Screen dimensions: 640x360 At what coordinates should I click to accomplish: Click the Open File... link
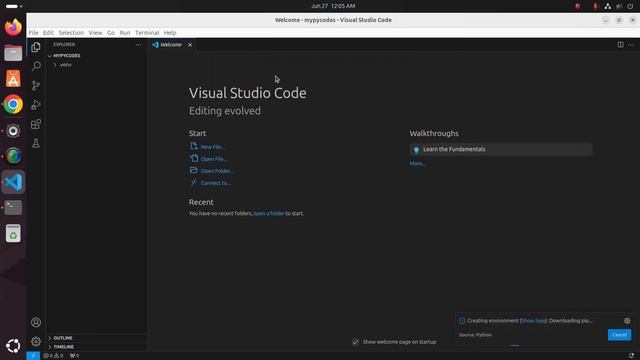[213, 159]
